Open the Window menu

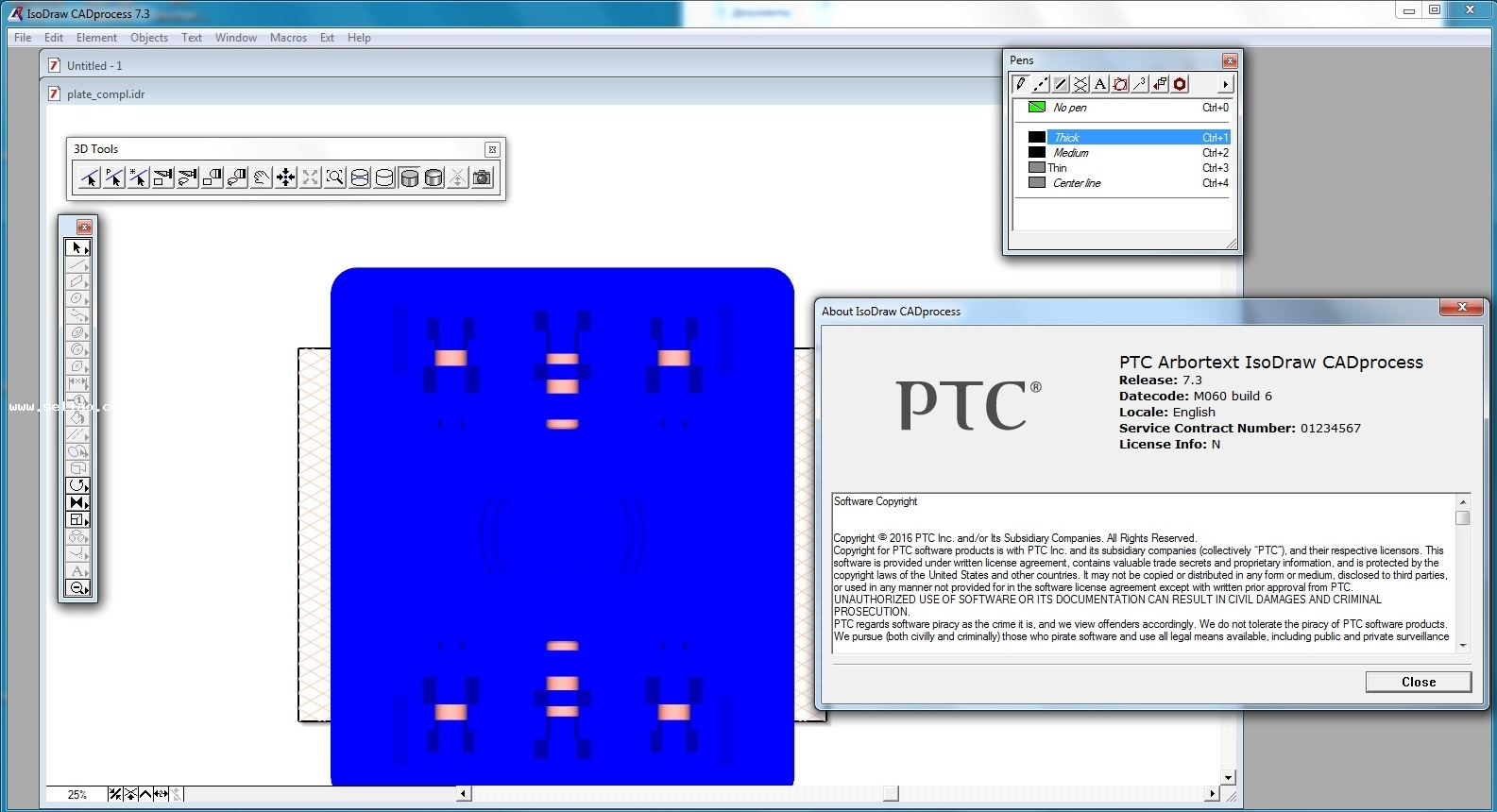pyautogui.click(x=235, y=38)
